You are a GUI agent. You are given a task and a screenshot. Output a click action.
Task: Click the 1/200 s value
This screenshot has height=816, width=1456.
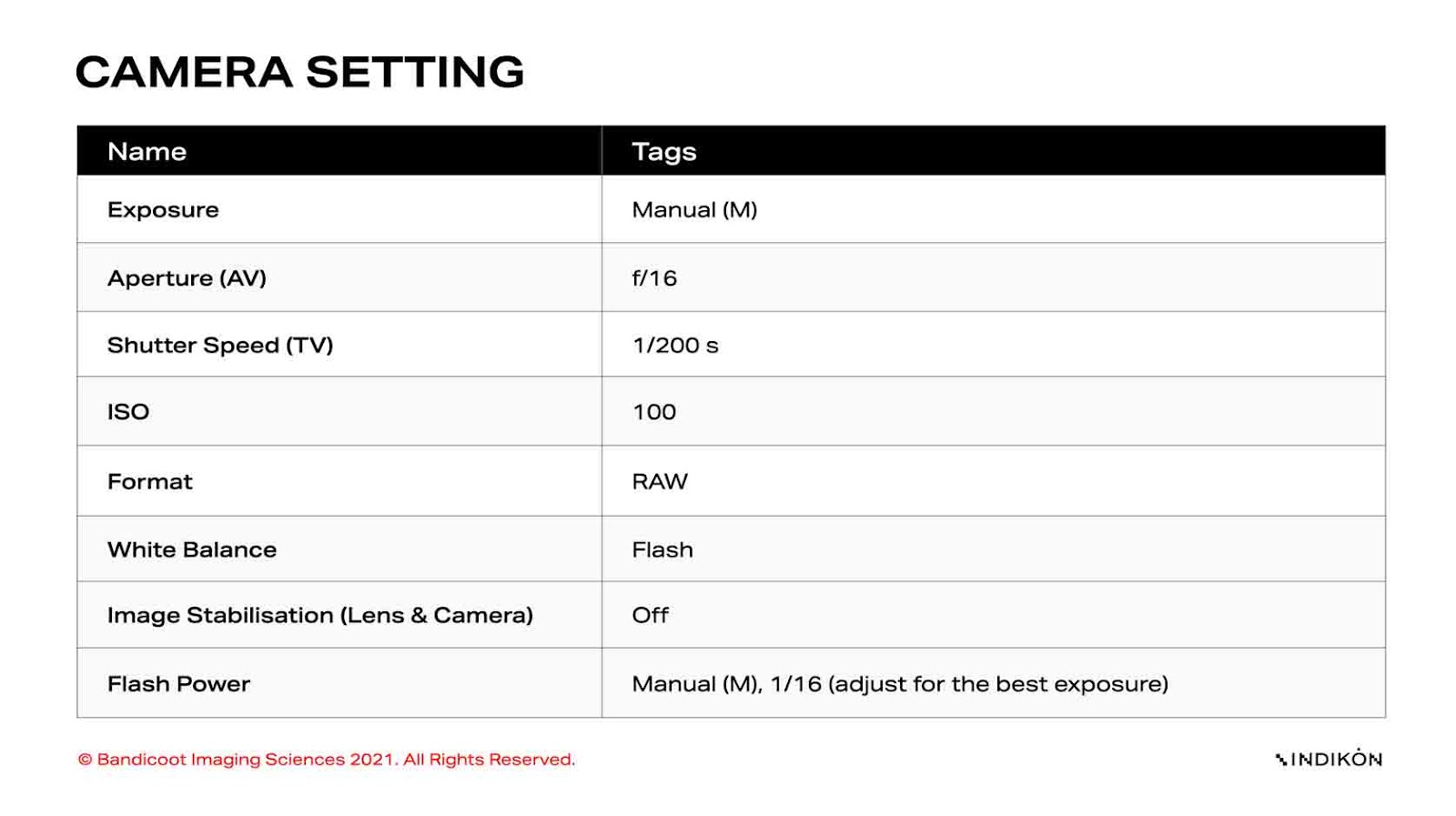675,346
